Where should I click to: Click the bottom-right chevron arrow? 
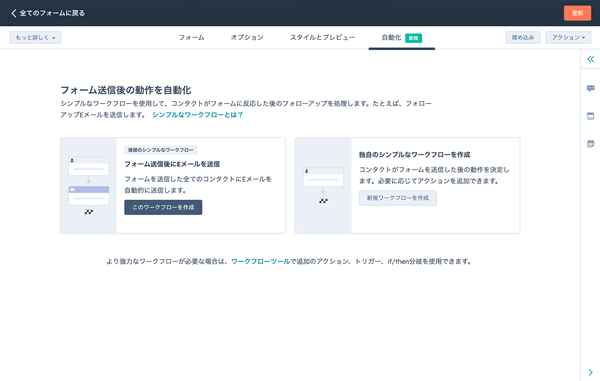[590, 372]
